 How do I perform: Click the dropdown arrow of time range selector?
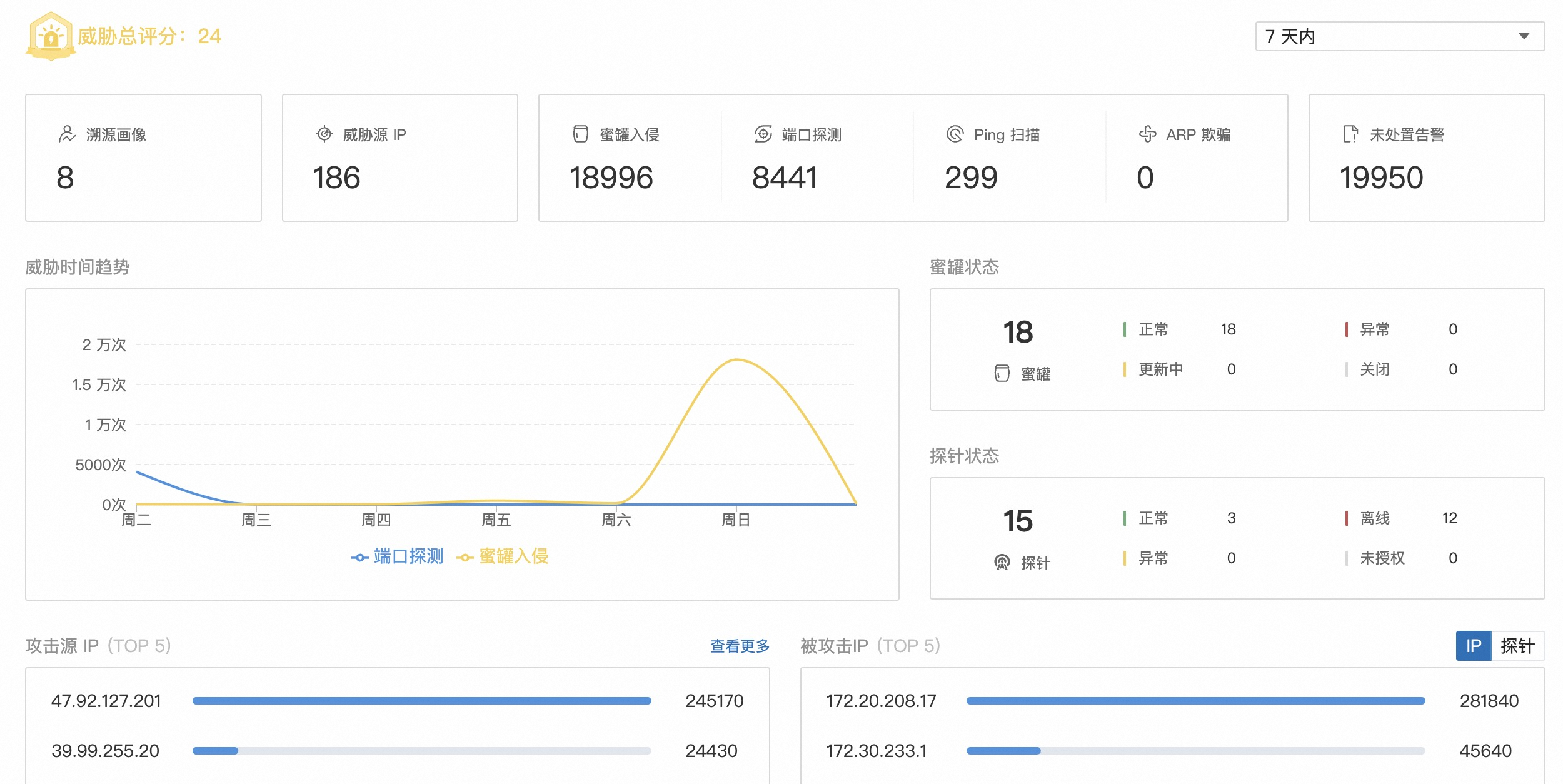tap(1524, 36)
